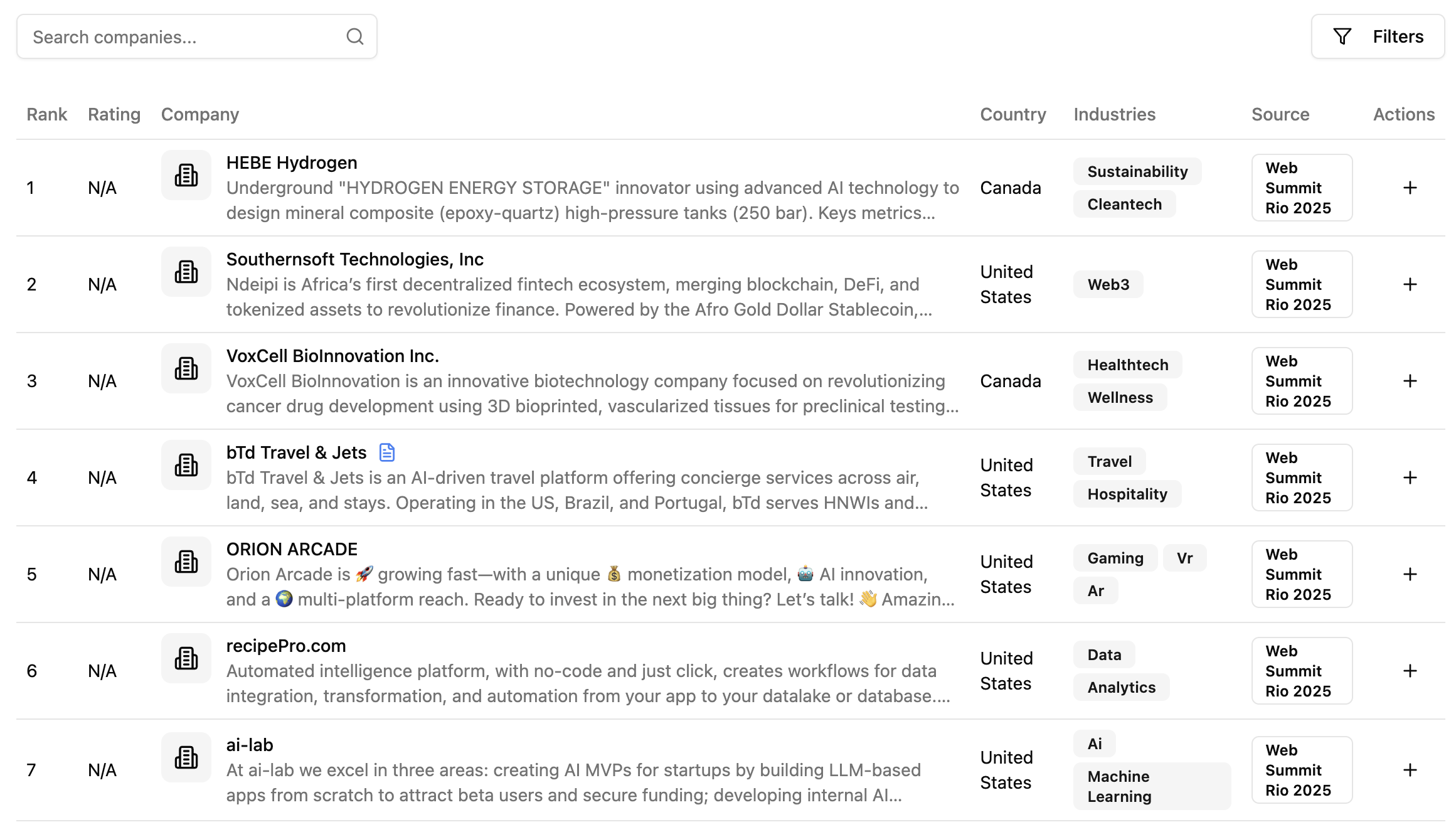This screenshot has width=1456, height=827.
Task: Click HEBE Hydrogen's company logo icon
Action: tap(186, 175)
